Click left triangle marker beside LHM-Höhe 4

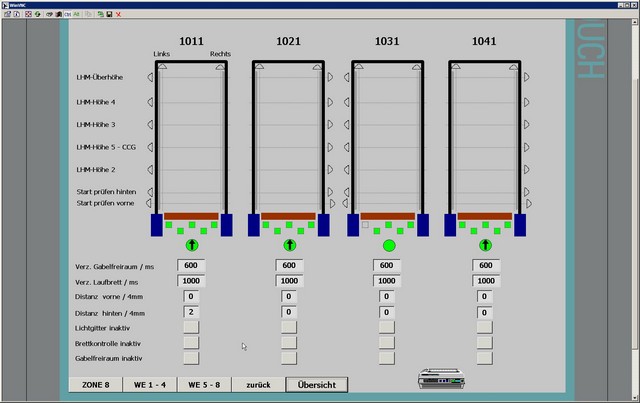[x=151, y=102]
